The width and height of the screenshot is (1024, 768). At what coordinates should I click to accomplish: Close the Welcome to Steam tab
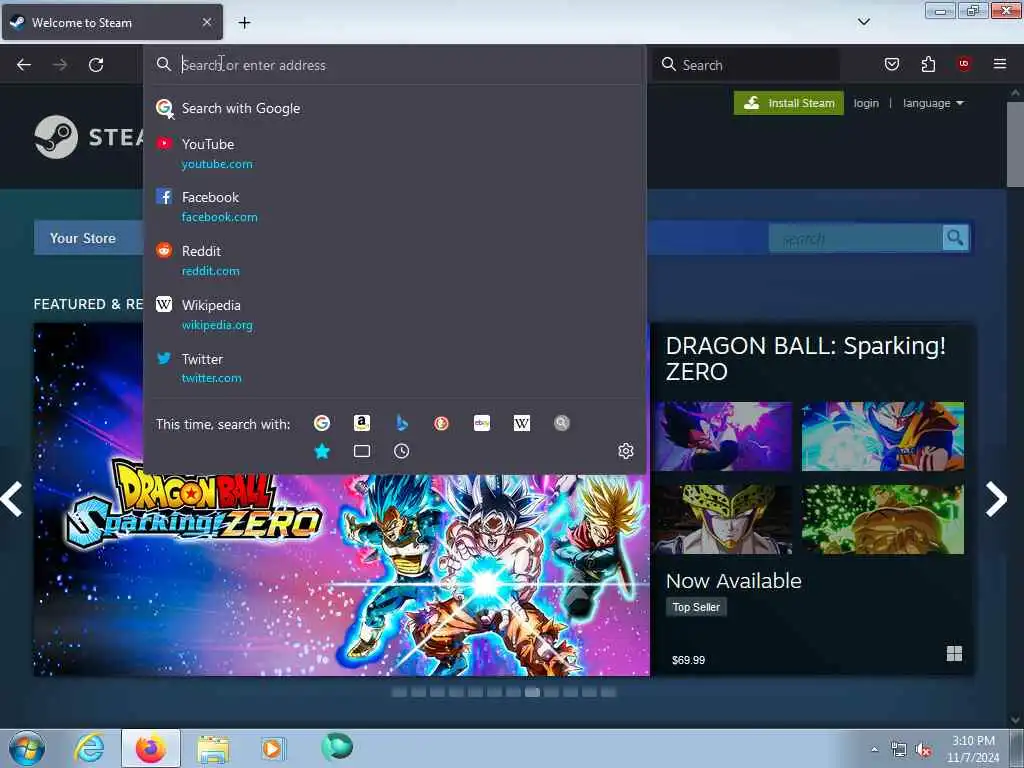point(207,22)
